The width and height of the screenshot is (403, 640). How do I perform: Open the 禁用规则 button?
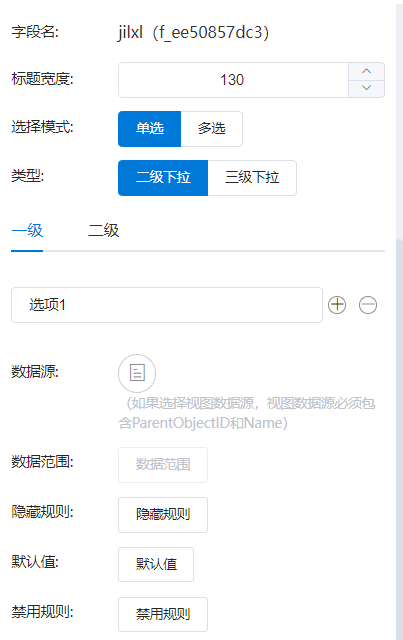click(x=163, y=614)
